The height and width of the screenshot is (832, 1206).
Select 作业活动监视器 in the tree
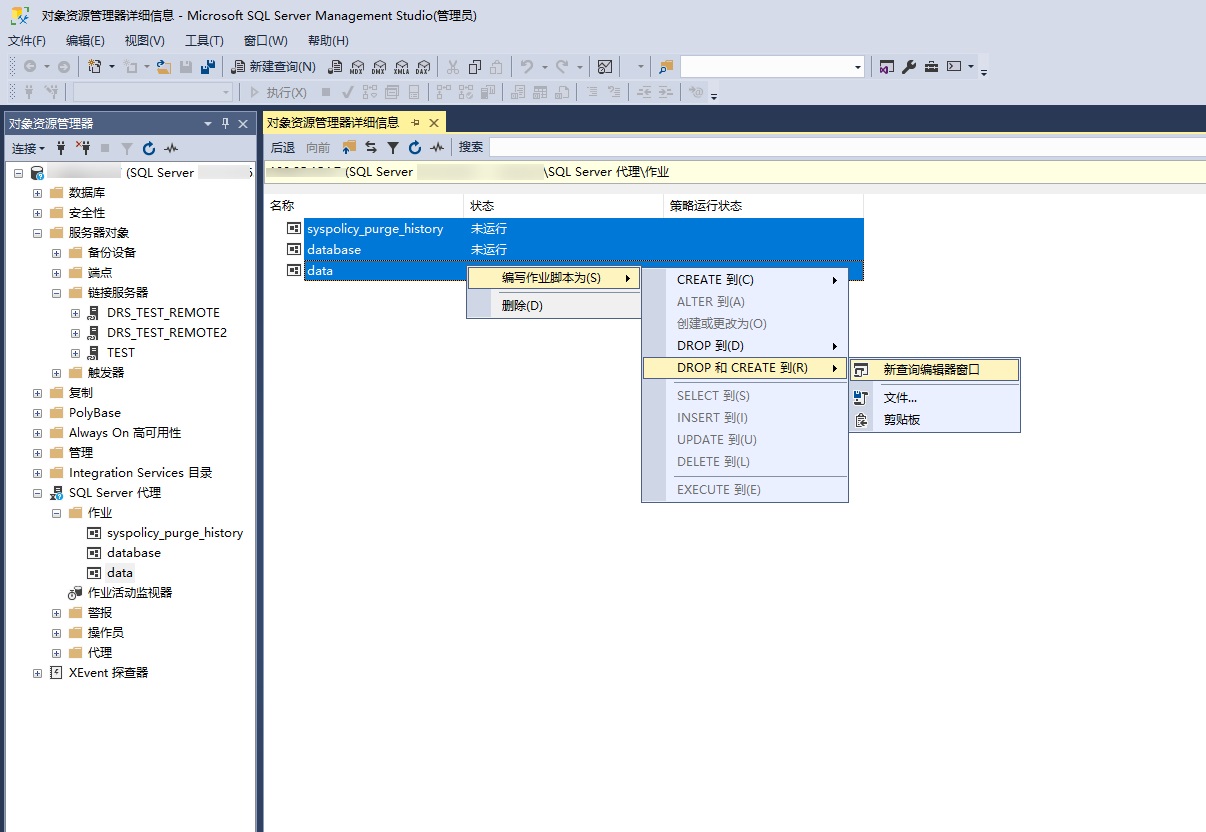tap(130, 593)
